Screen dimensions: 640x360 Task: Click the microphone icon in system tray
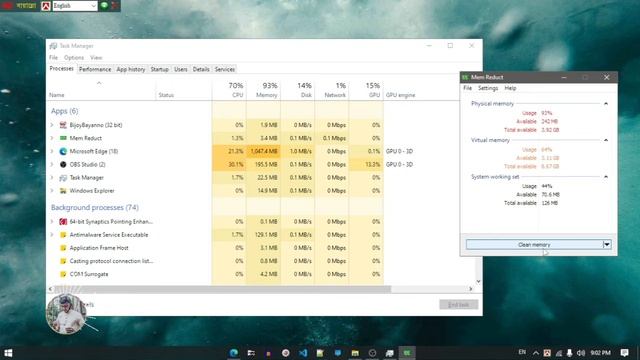569,353
